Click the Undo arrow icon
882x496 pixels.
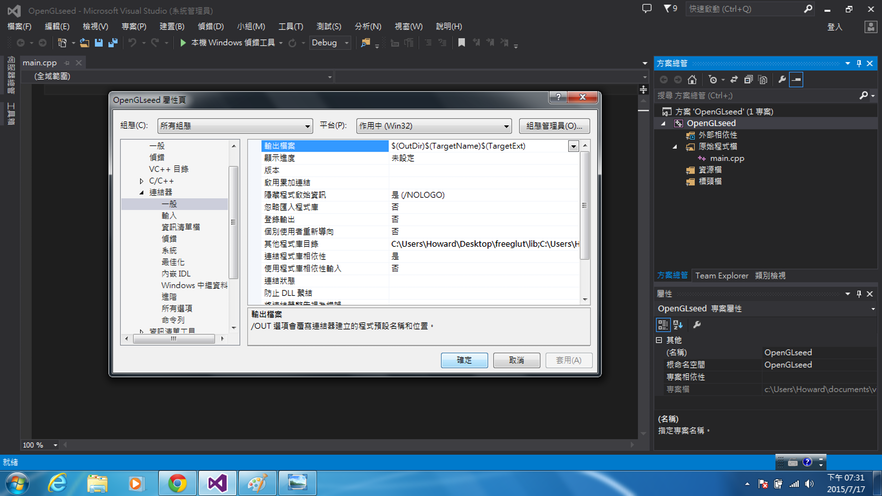[132, 43]
